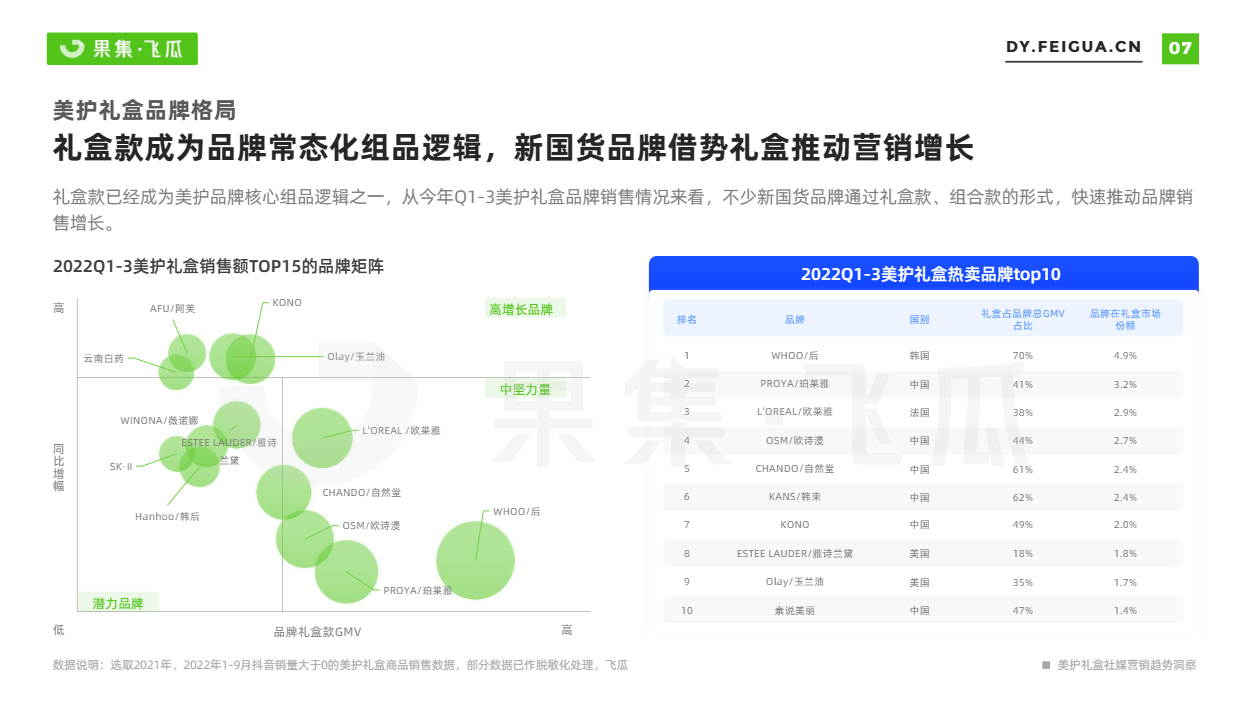Click the Olay/玉兰油 bubble label in the chart
This screenshot has width=1250, height=703.
coord(356,357)
